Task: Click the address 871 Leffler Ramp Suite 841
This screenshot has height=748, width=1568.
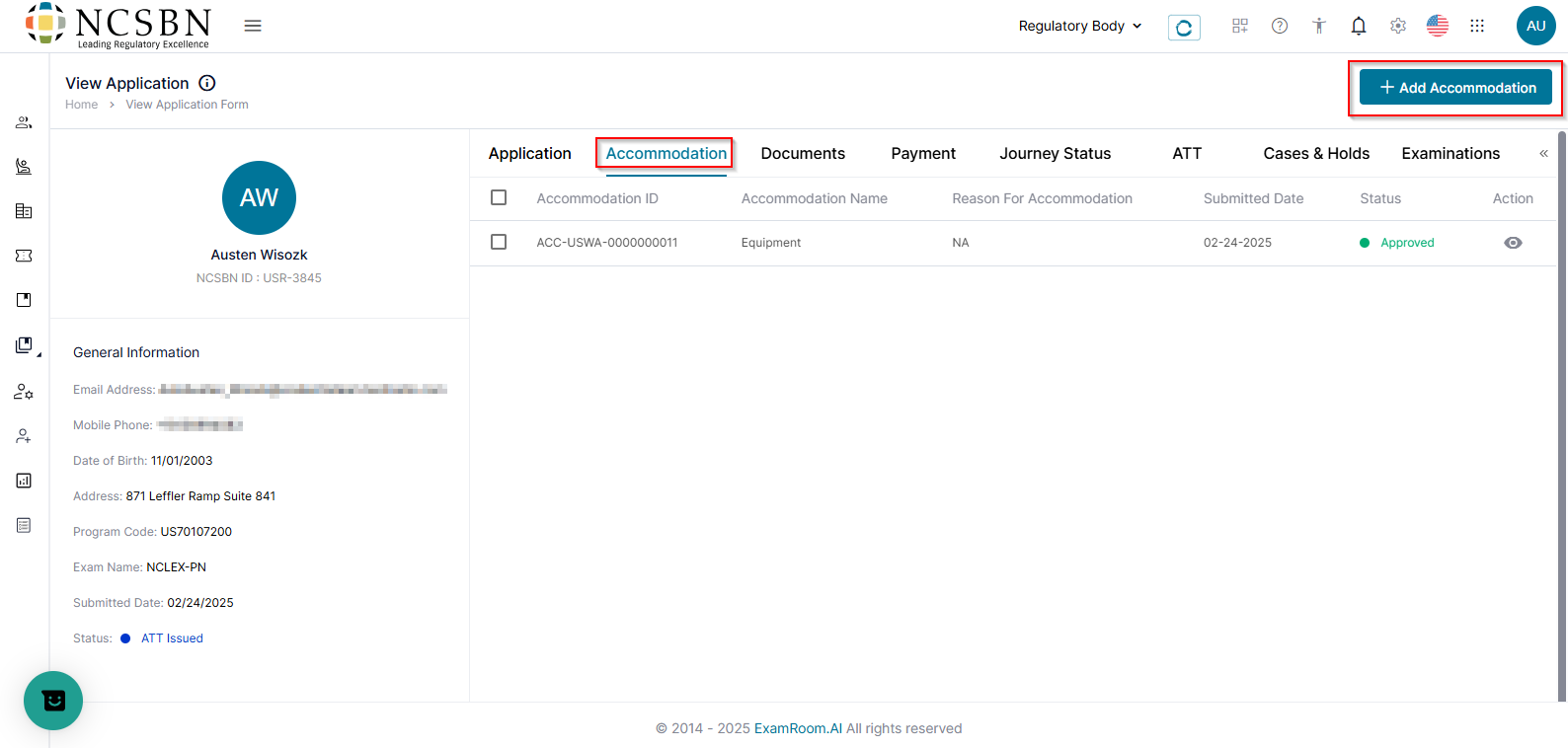Action: click(x=200, y=496)
